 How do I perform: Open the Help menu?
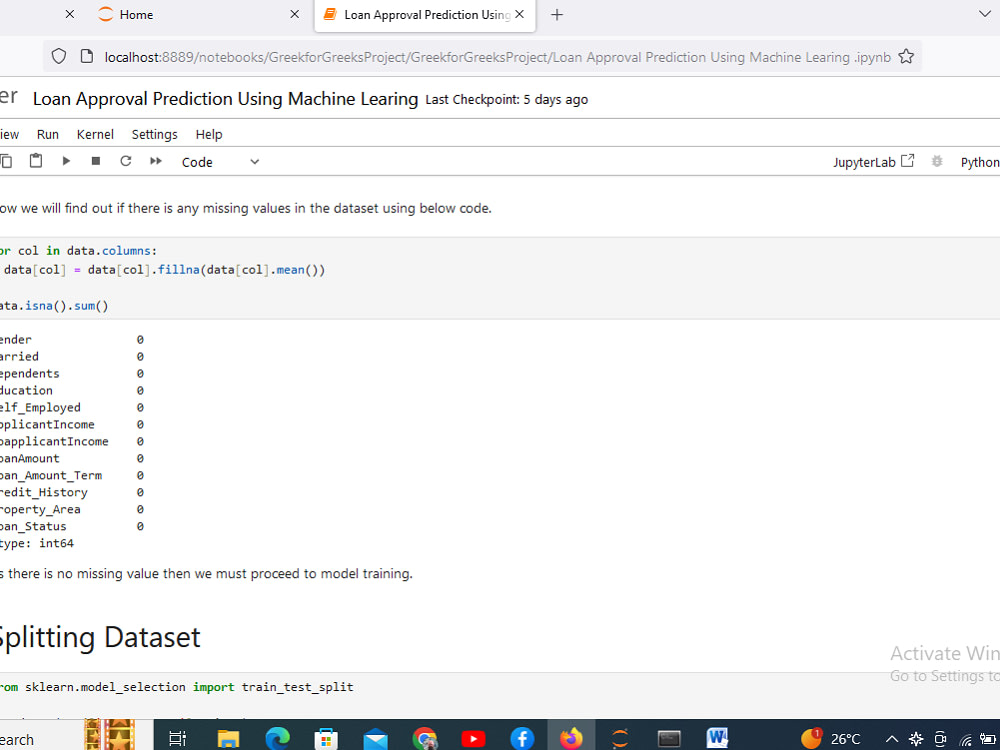click(x=209, y=135)
